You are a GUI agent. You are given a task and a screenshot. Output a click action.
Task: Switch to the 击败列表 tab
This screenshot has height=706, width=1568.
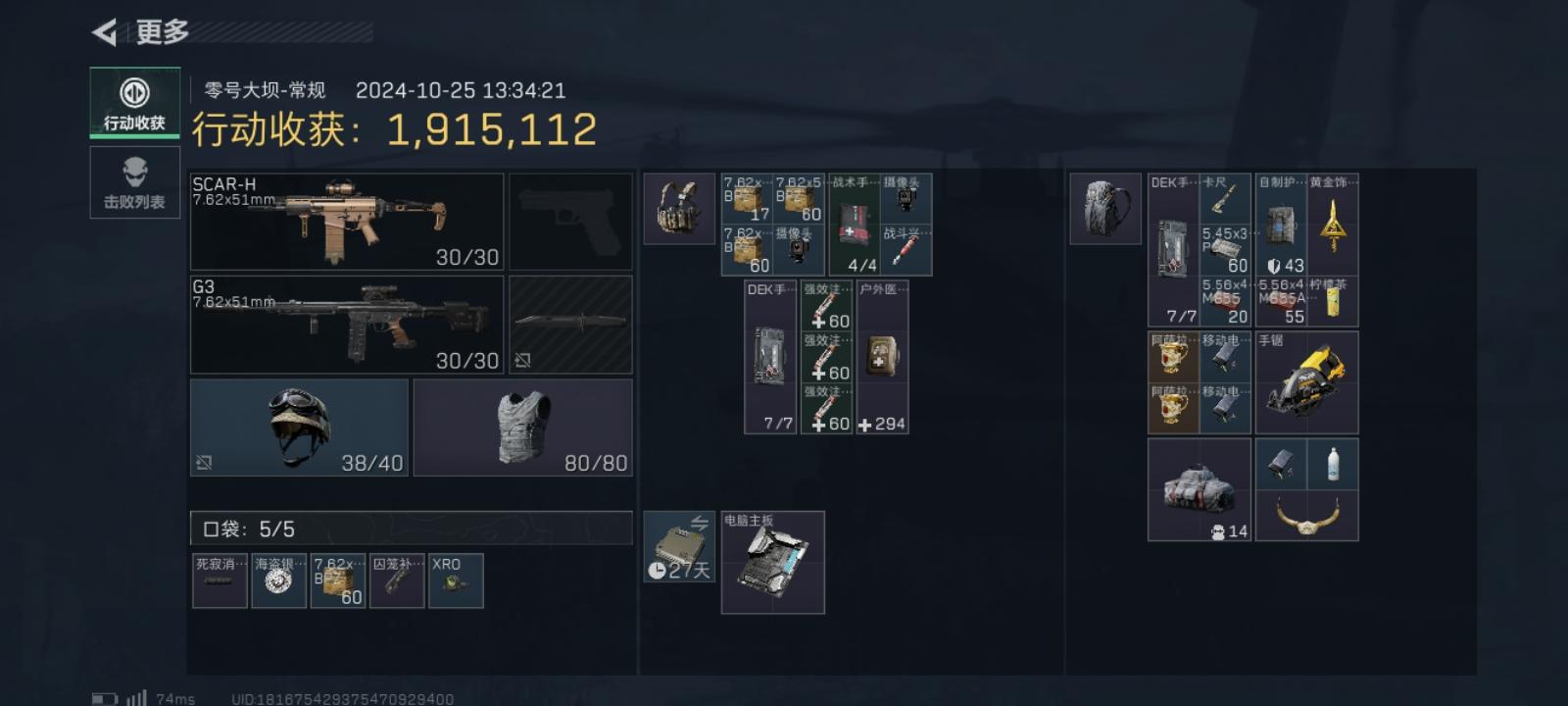pyautogui.click(x=135, y=182)
